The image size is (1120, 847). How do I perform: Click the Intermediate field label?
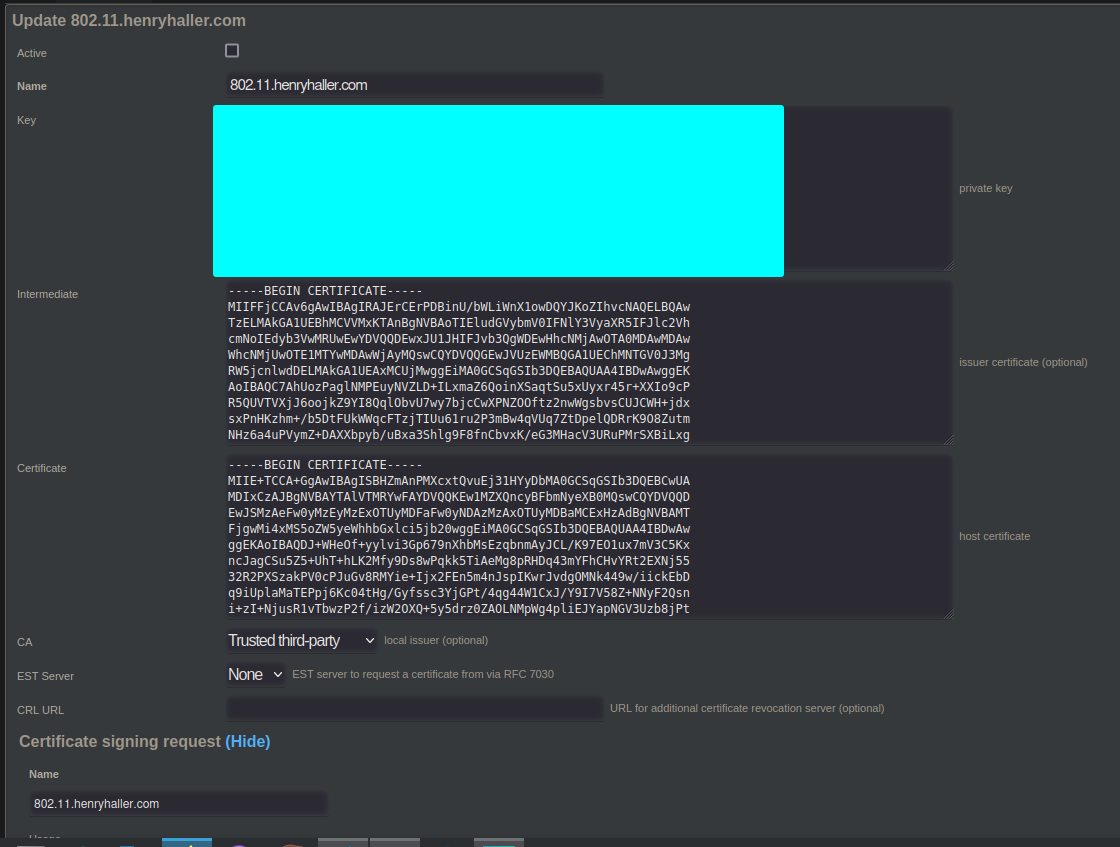[47, 294]
